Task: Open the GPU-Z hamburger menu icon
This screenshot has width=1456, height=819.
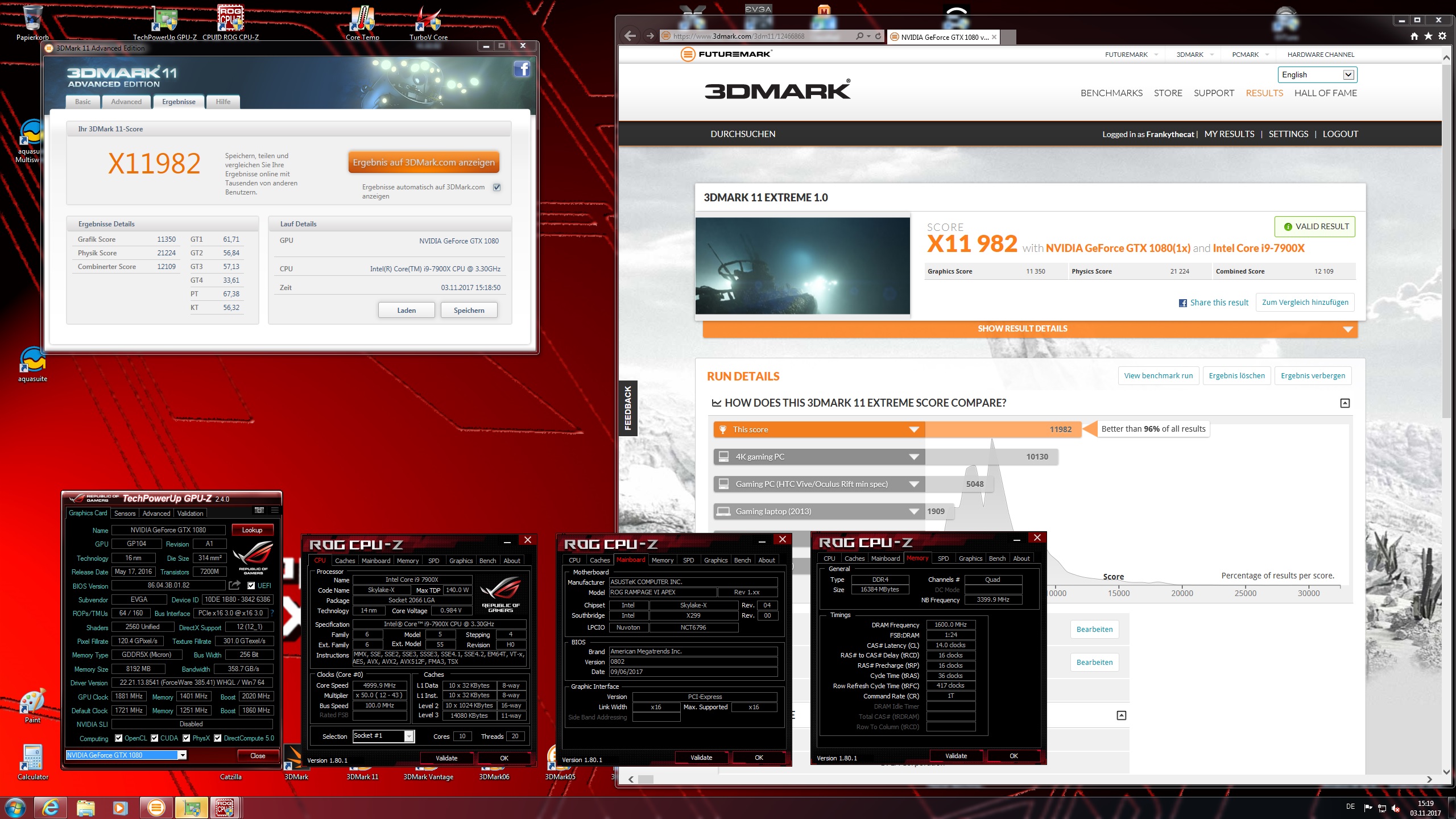Action: click(275, 510)
